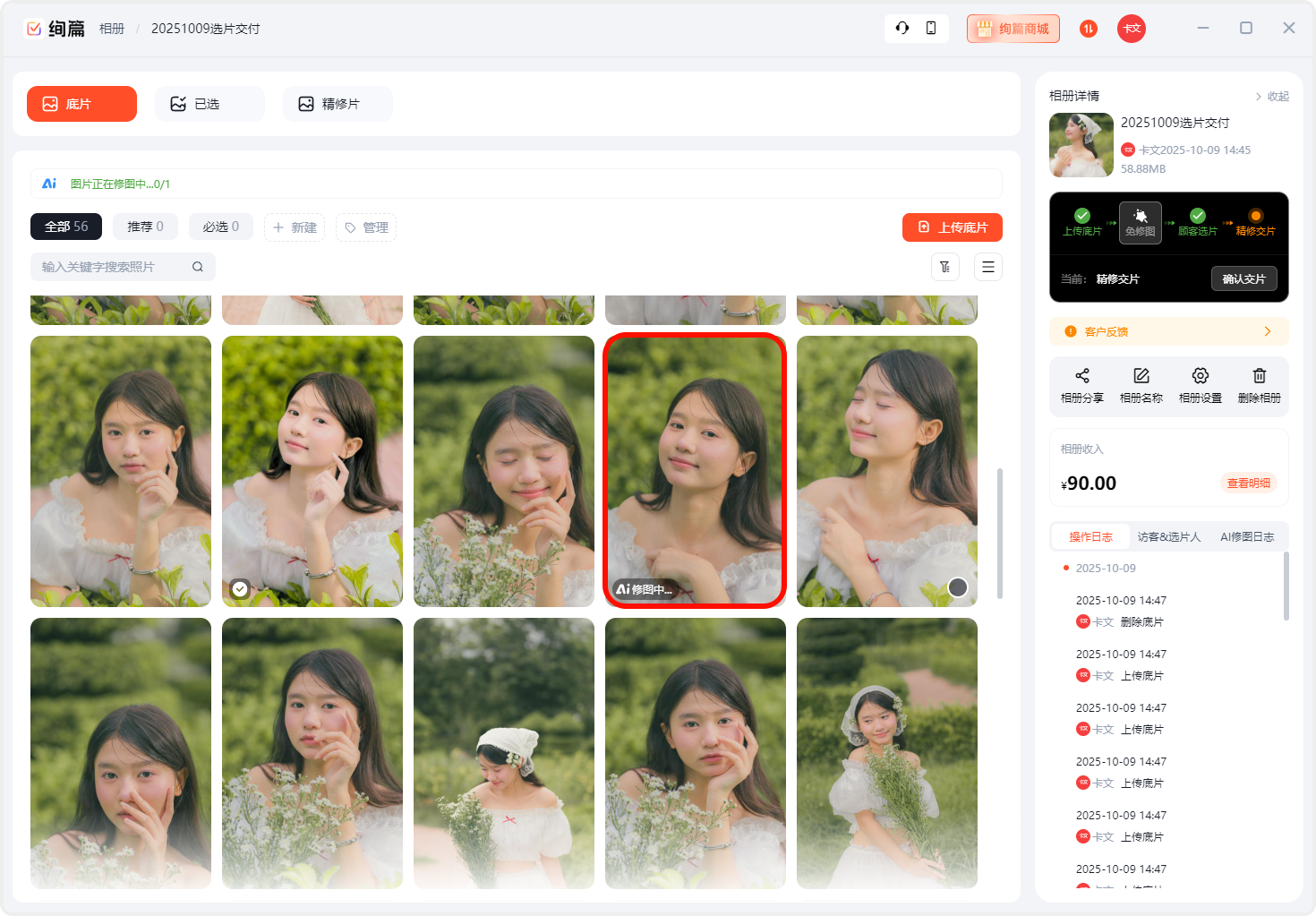Open 相册设置 gear icon

point(1200,376)
